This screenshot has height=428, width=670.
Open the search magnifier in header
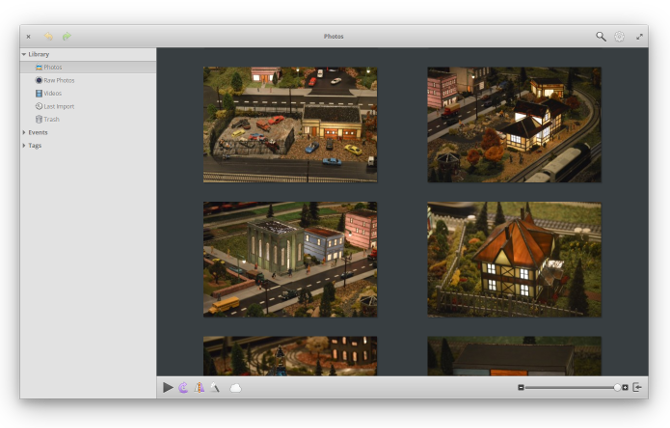pyautogui.click(x=601, y=37)
